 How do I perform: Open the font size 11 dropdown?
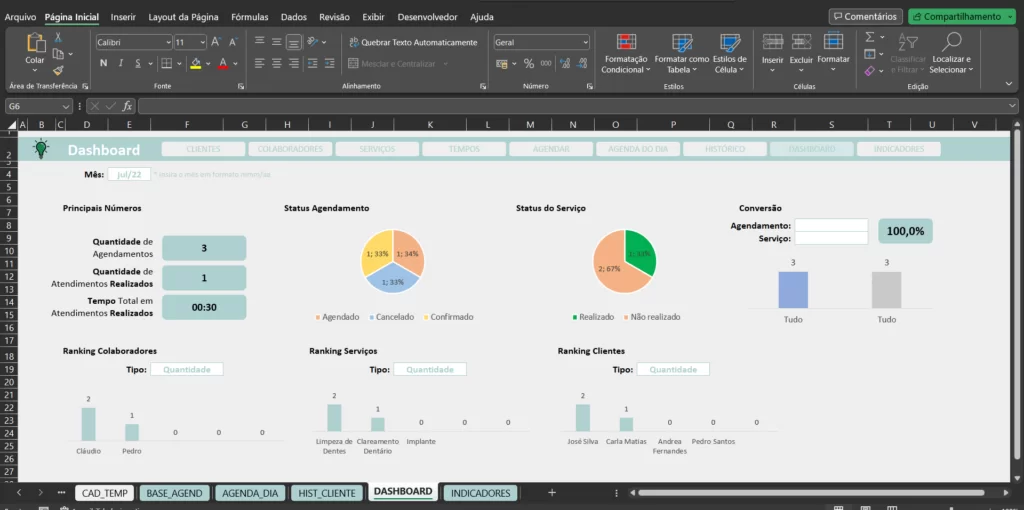pyautogui.click(x=202, y=42)
